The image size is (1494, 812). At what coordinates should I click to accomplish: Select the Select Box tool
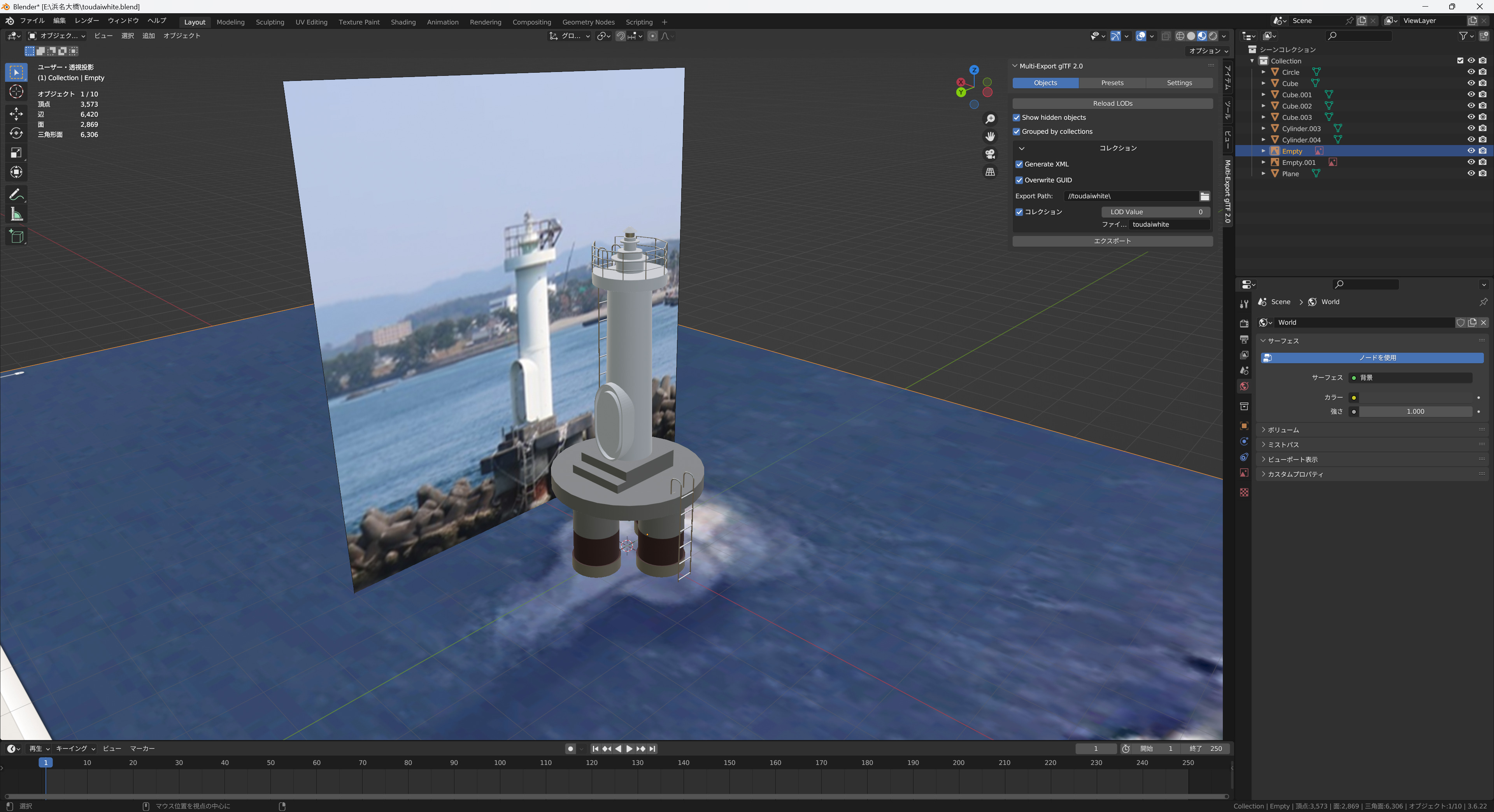(x=16, y=72)
